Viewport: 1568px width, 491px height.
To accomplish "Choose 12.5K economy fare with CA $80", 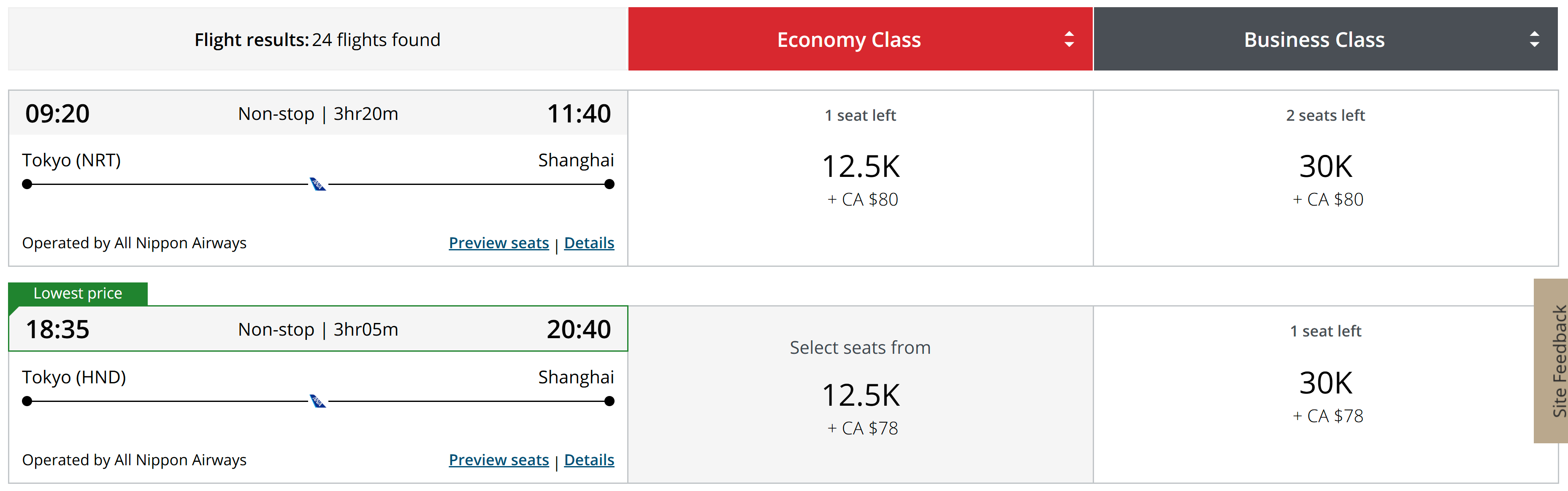I will [x=860, y=179].
